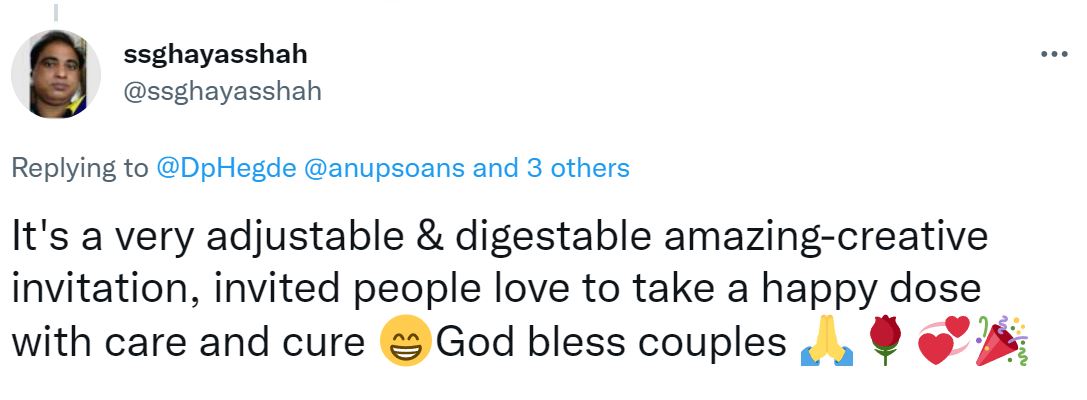This screenshot has width=1087, height=400.
Task: Show the "and 3 others" recipients
Action: [x=551, y=167]
